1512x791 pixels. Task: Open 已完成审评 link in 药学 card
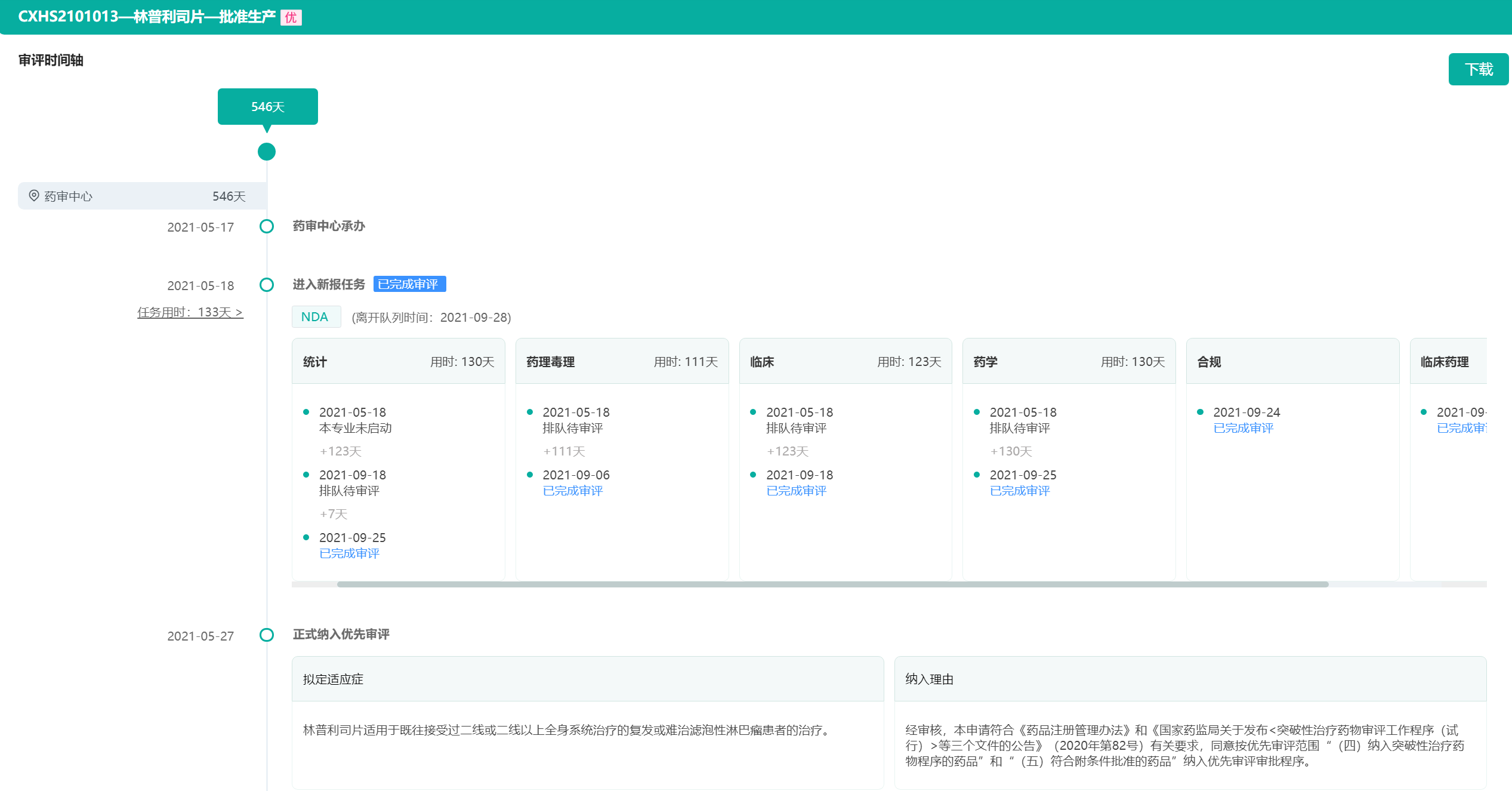[x=1019, y=491]
